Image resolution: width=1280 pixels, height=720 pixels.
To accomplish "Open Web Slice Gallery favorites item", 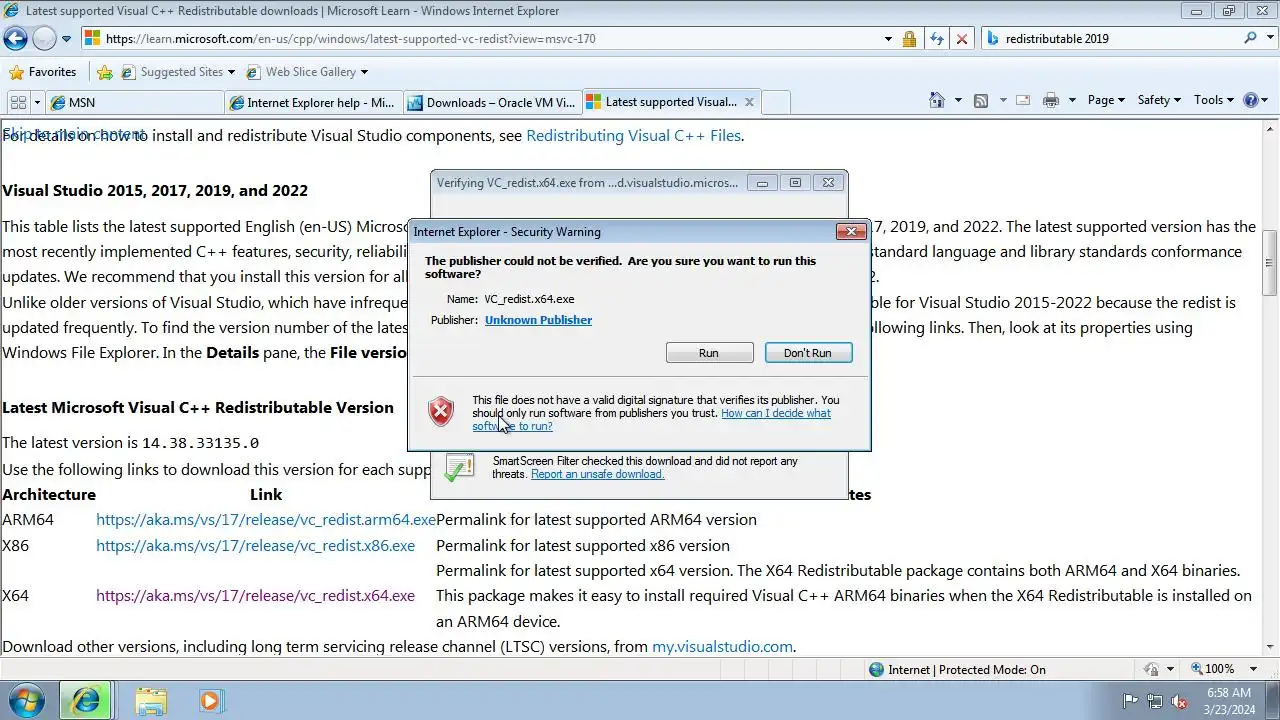I will pyautogui.click(x=307, y=72).
